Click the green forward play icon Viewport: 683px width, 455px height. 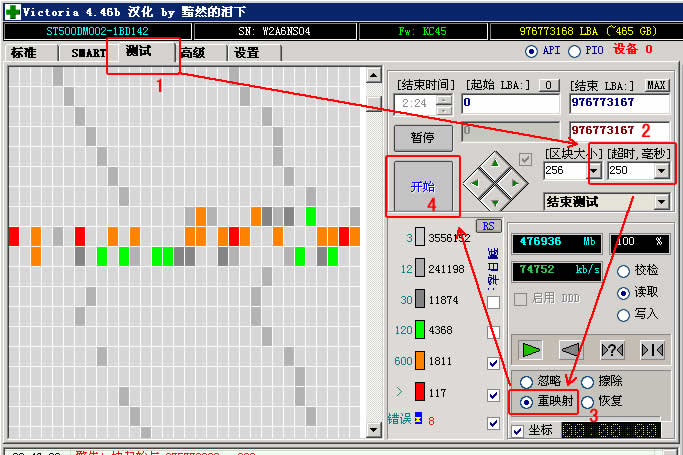[x=531, y=350]
